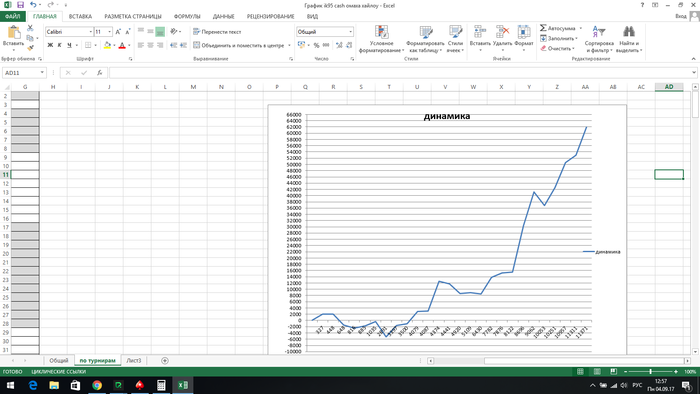Expand the number format dropdown
This screenshot has width=700, height=394.
pyautogui.click(x=350, y=32)
